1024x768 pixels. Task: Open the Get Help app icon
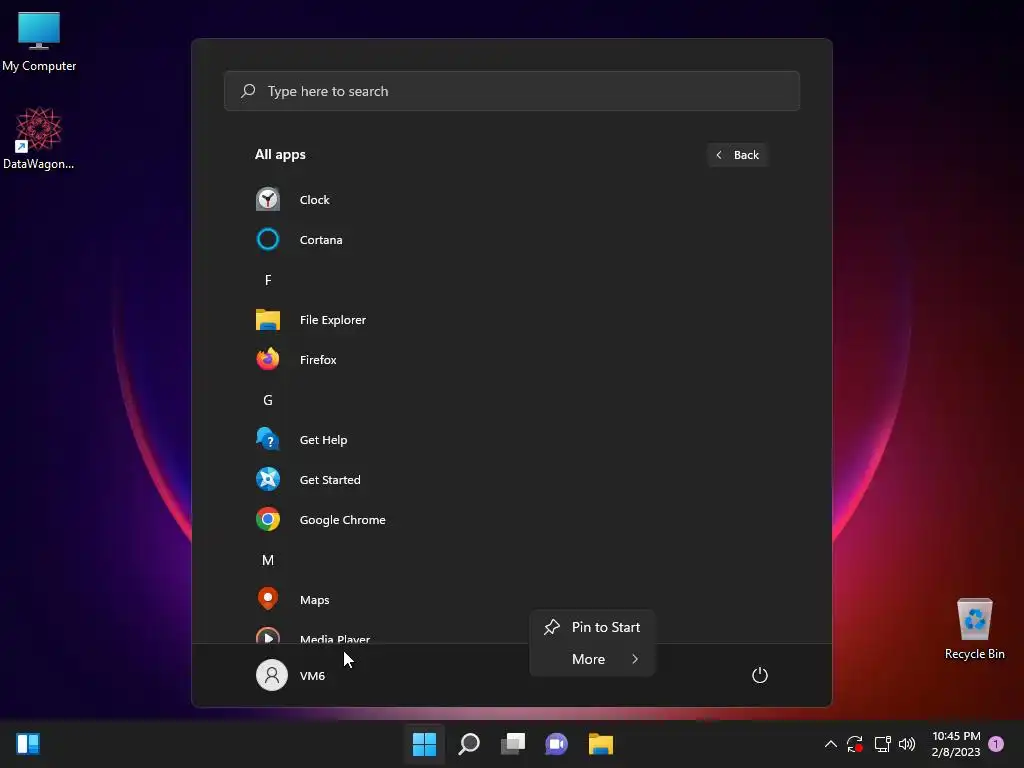pos(268,440)
